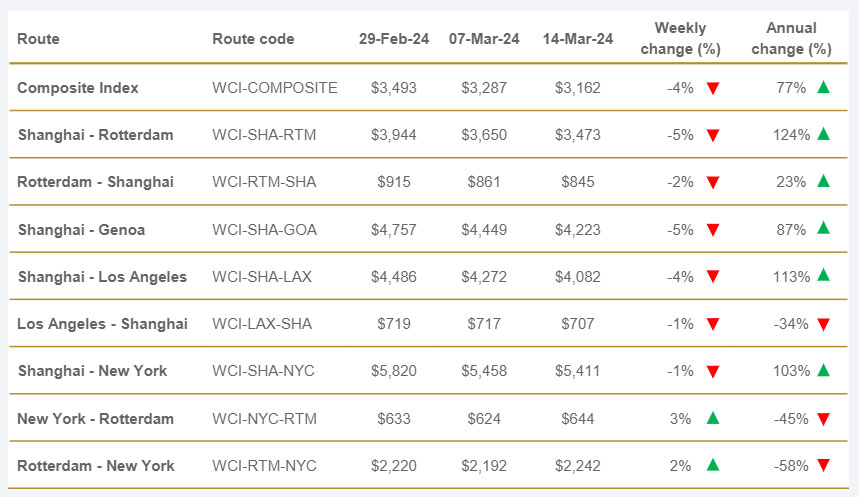
Task: Click the Shanghai - Genoa route name
Action: [81, 230]
